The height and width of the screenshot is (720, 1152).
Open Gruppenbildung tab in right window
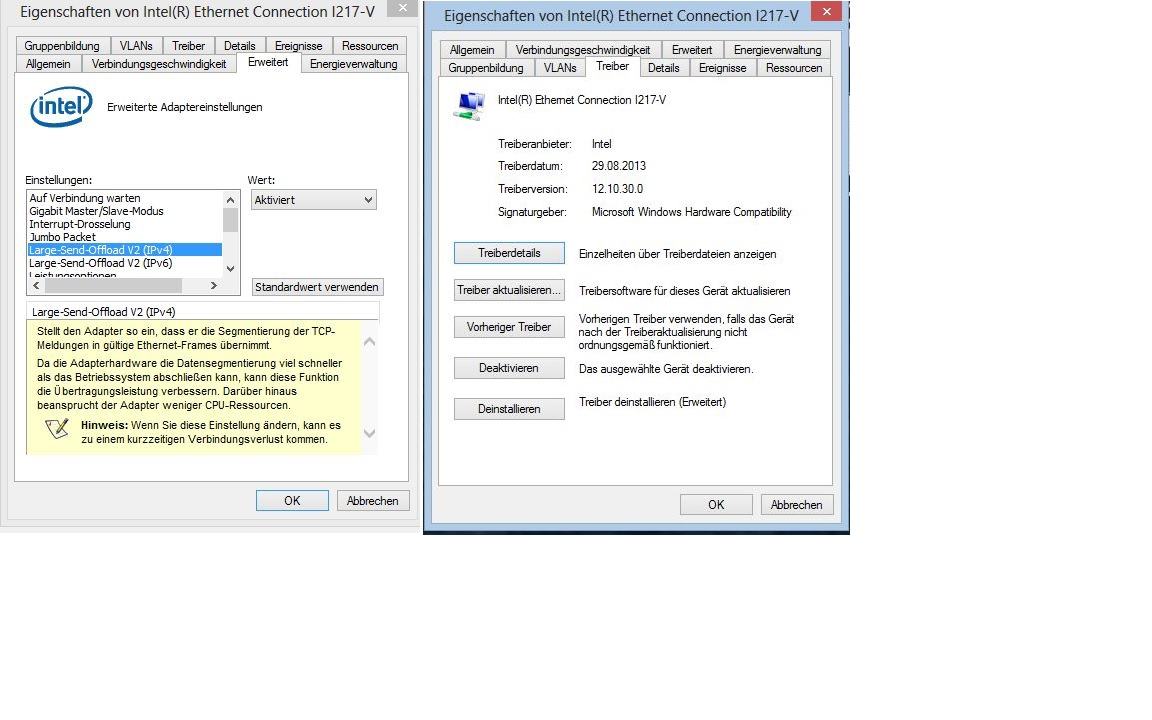coord(486,68)
